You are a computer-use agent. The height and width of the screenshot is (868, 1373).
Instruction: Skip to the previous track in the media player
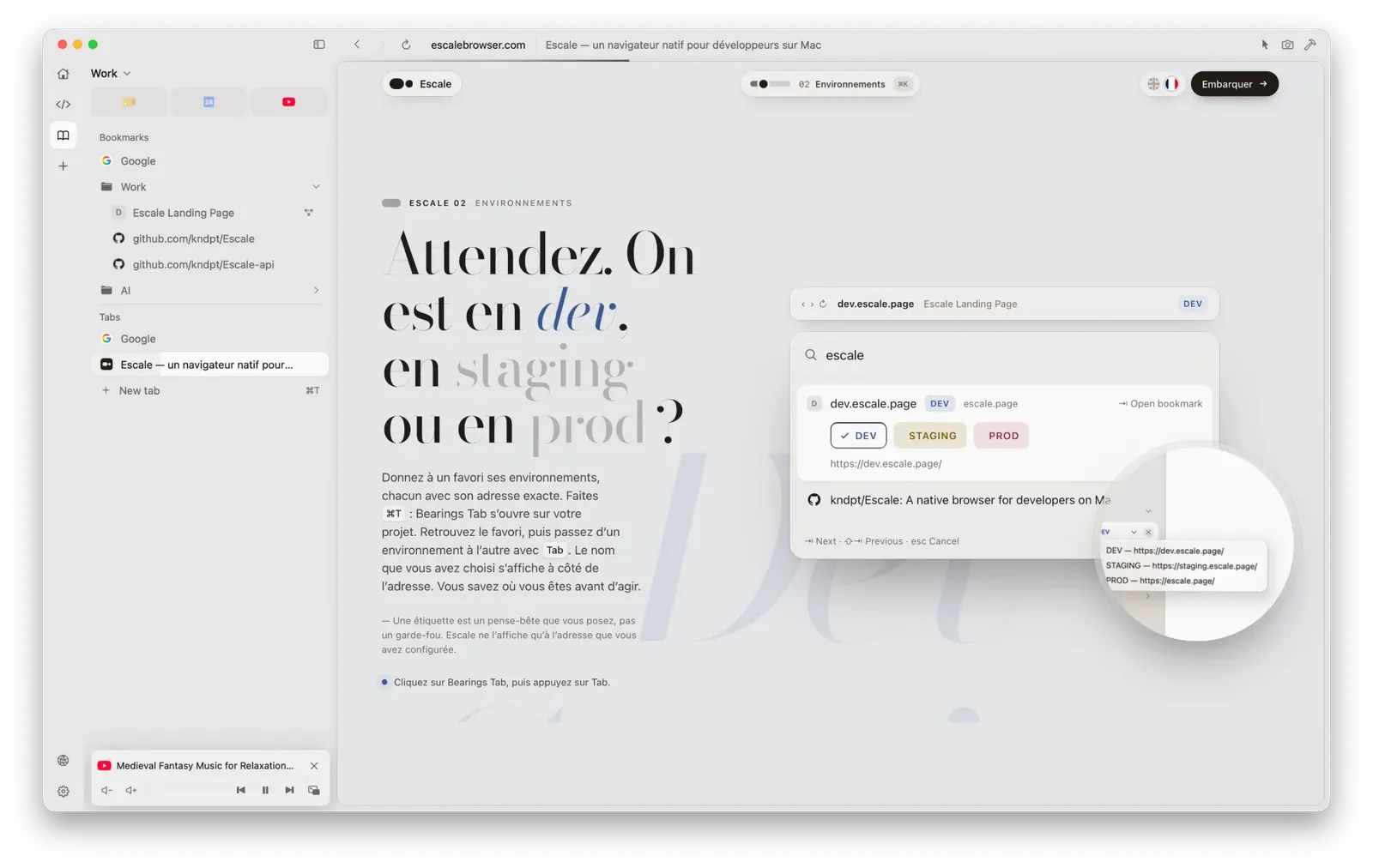[x=240, y=791]
